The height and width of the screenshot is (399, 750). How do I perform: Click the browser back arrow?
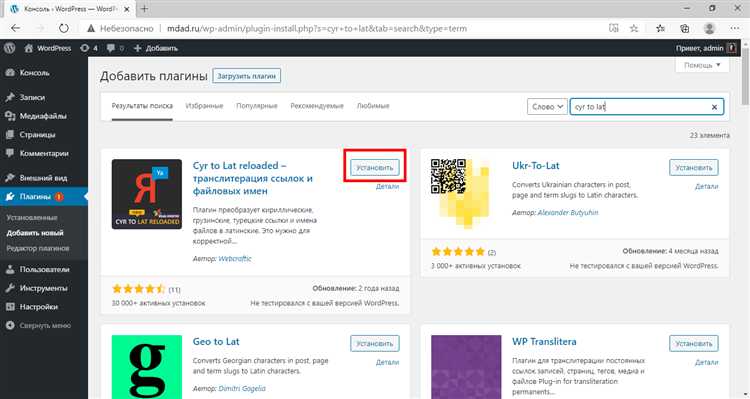[x=15, y=28]
